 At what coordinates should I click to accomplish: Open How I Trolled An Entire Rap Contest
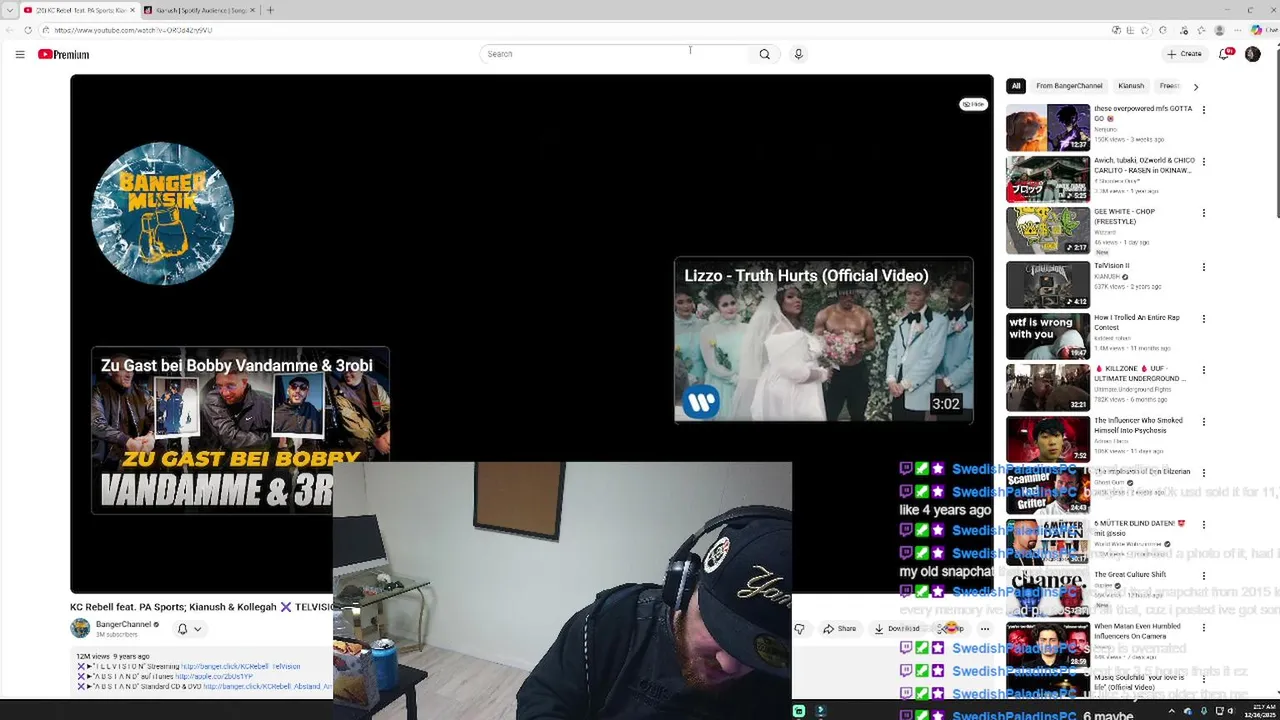[x=1137, y=321]
